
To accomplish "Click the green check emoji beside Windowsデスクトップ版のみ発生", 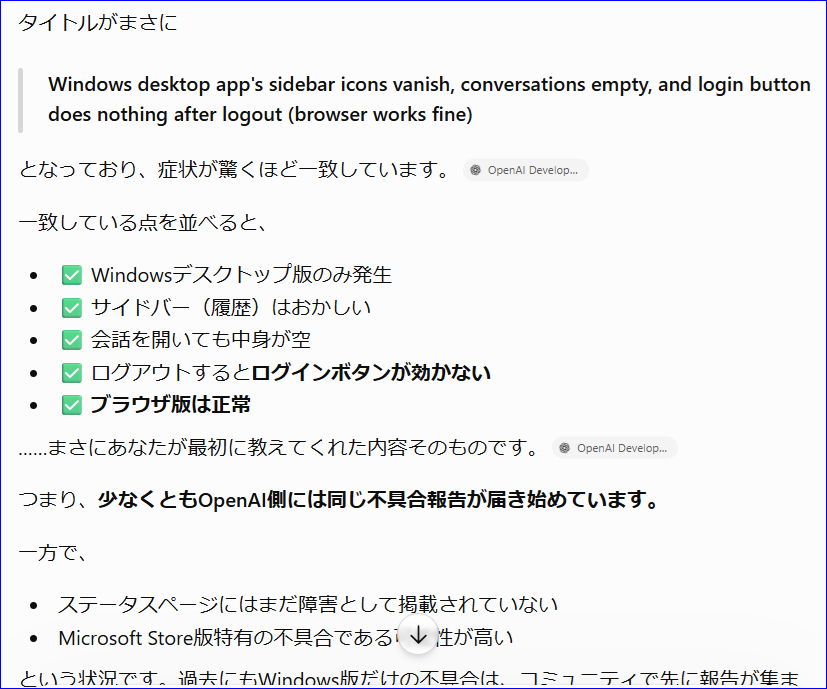I will click(72, 275).
